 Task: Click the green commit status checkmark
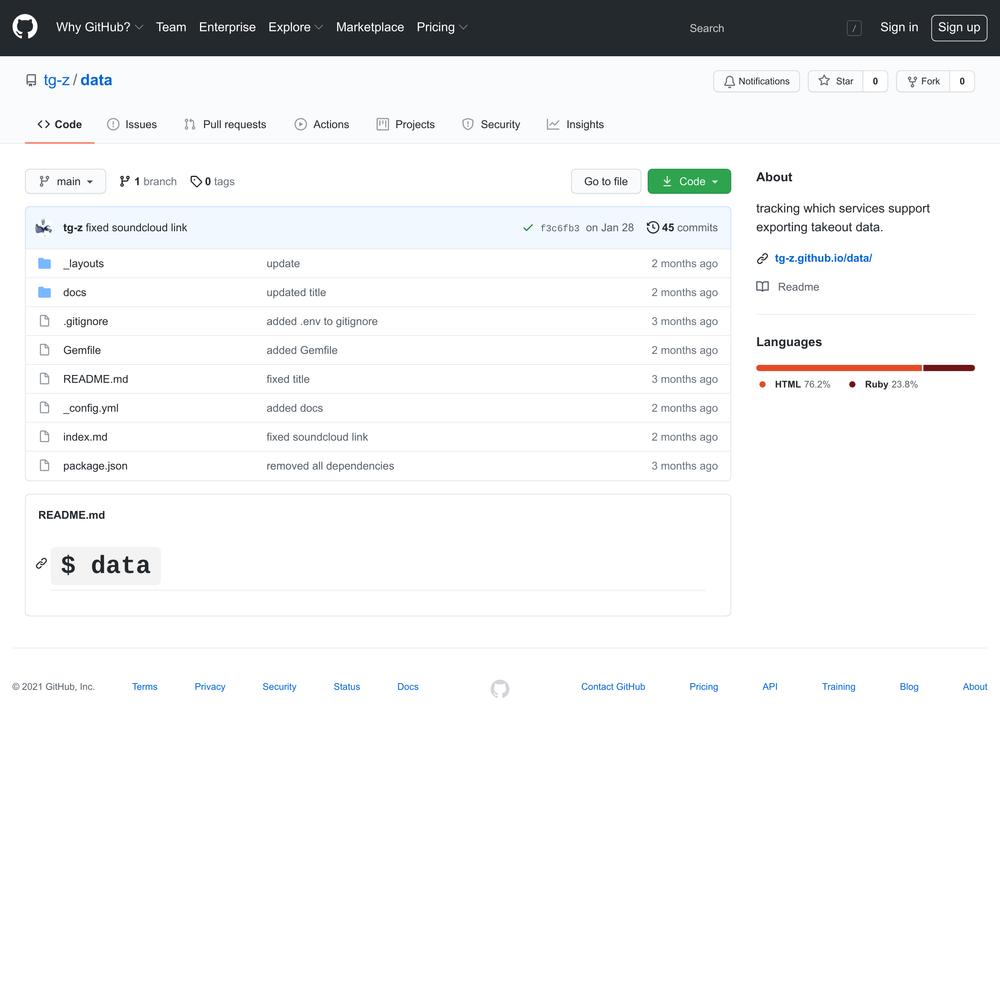[x=527, y=228]
